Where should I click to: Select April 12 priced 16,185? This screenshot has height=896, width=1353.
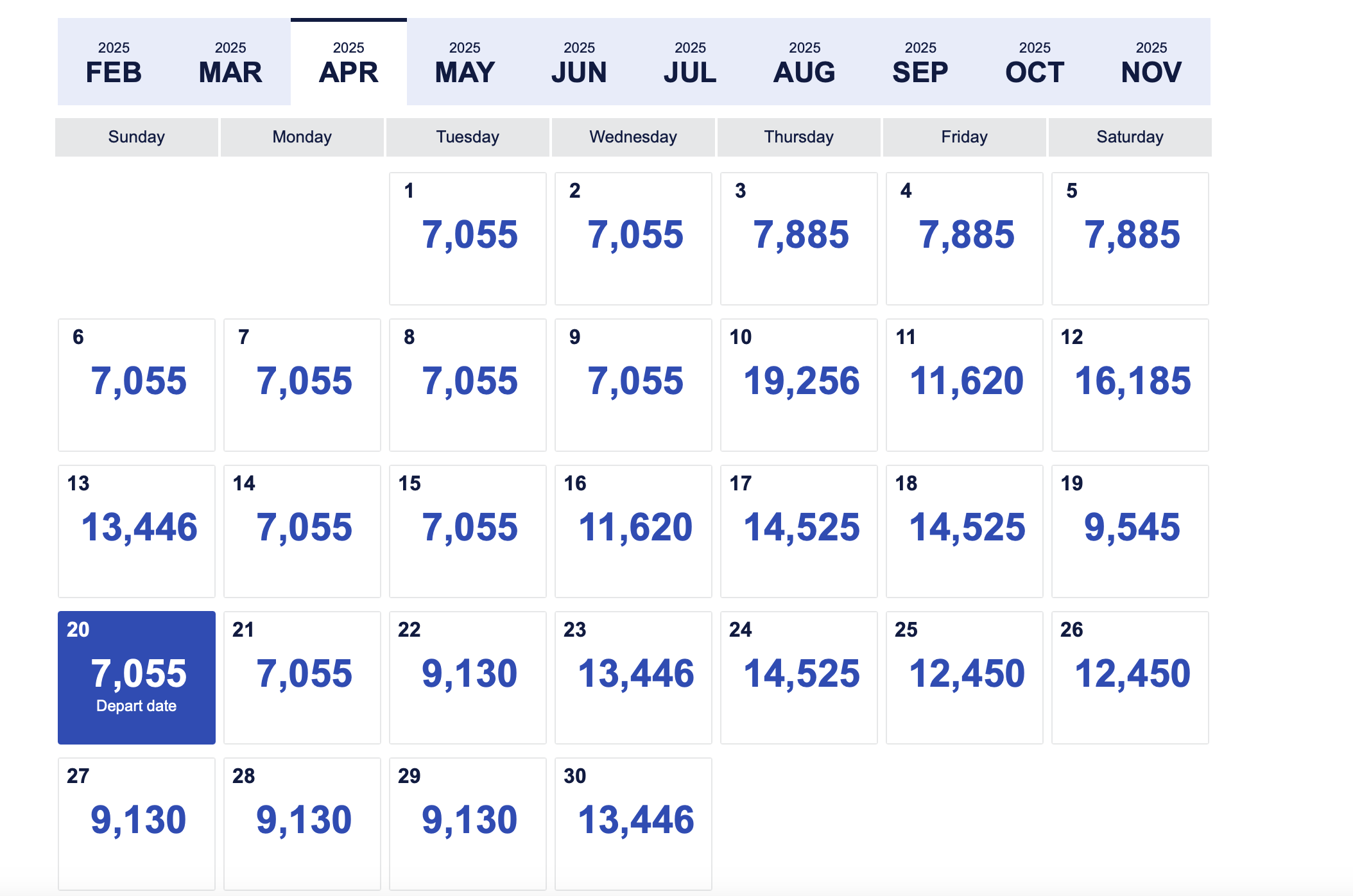pos(1130,384)
